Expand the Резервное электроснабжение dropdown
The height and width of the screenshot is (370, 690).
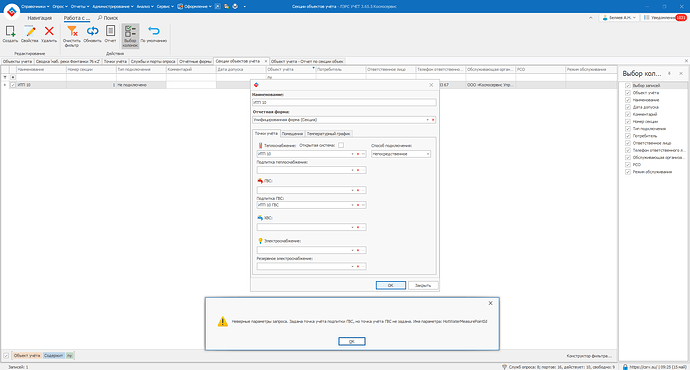pyautogui.click(x=352, y=267)
